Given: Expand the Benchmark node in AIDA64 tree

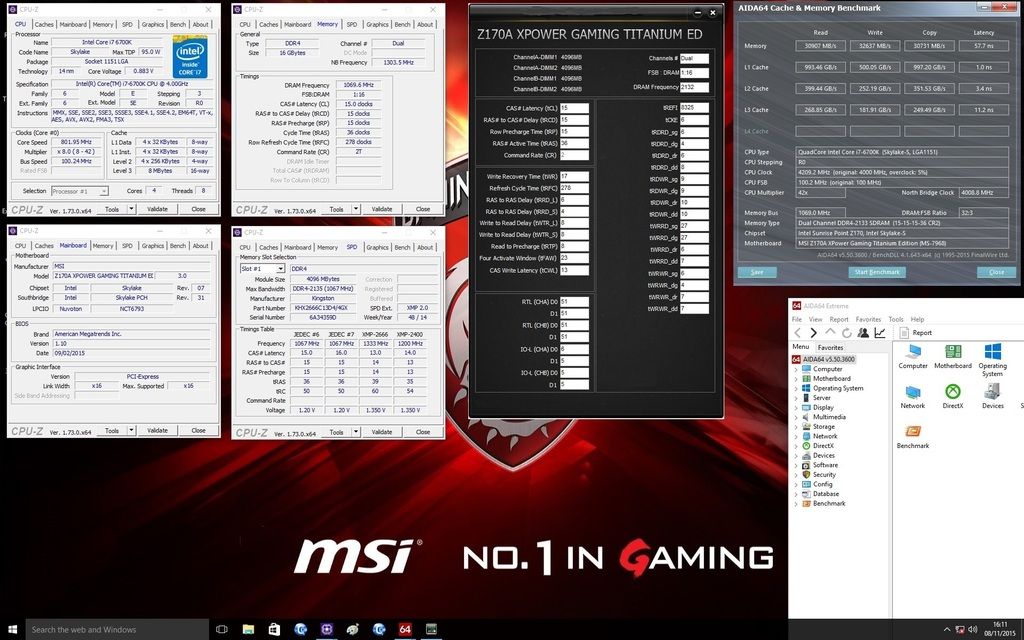Looking at the screenshot, I should pos(796,504).
